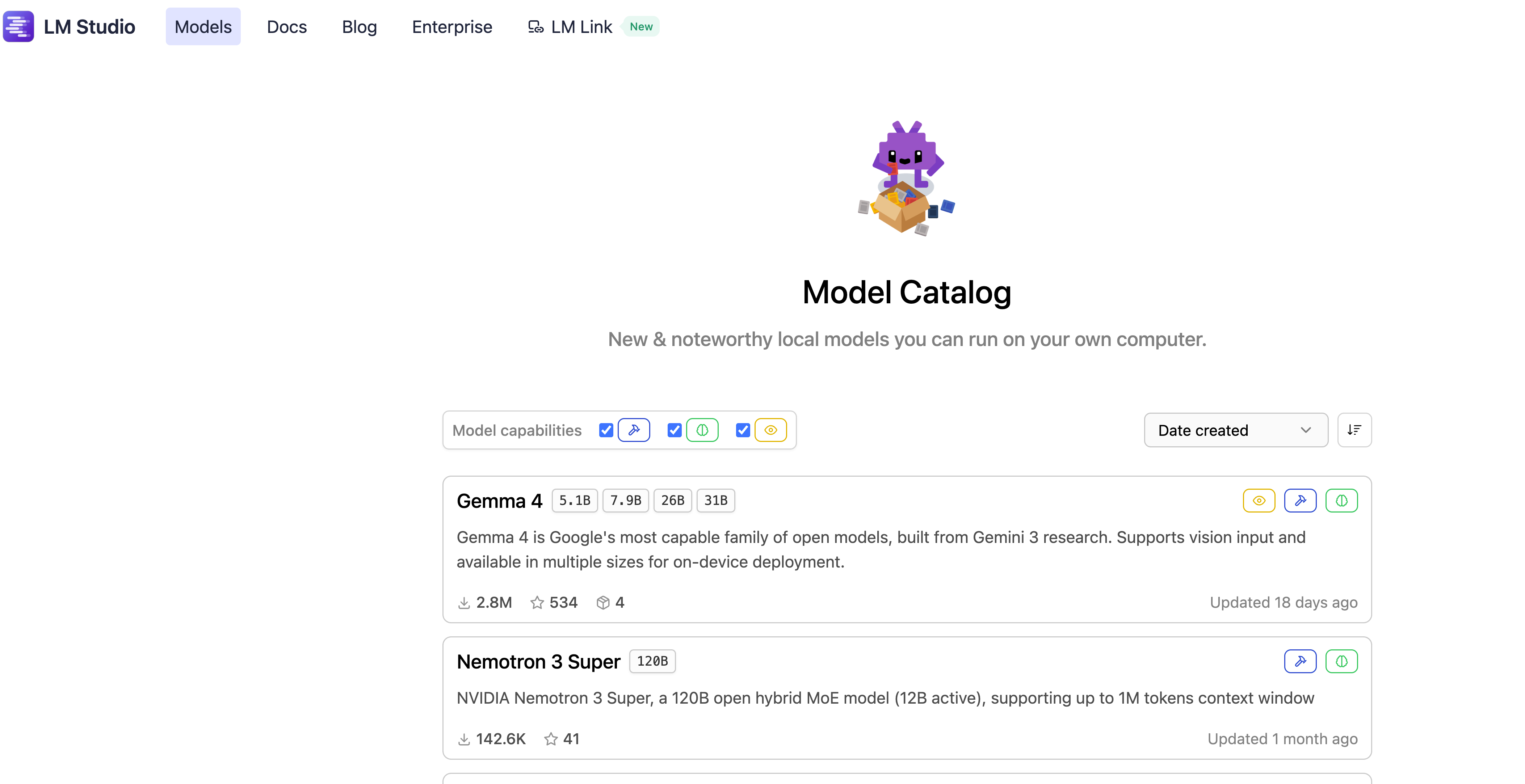Select the 120B size tag for Nemotron 3 Super

(x=652, y=661)
